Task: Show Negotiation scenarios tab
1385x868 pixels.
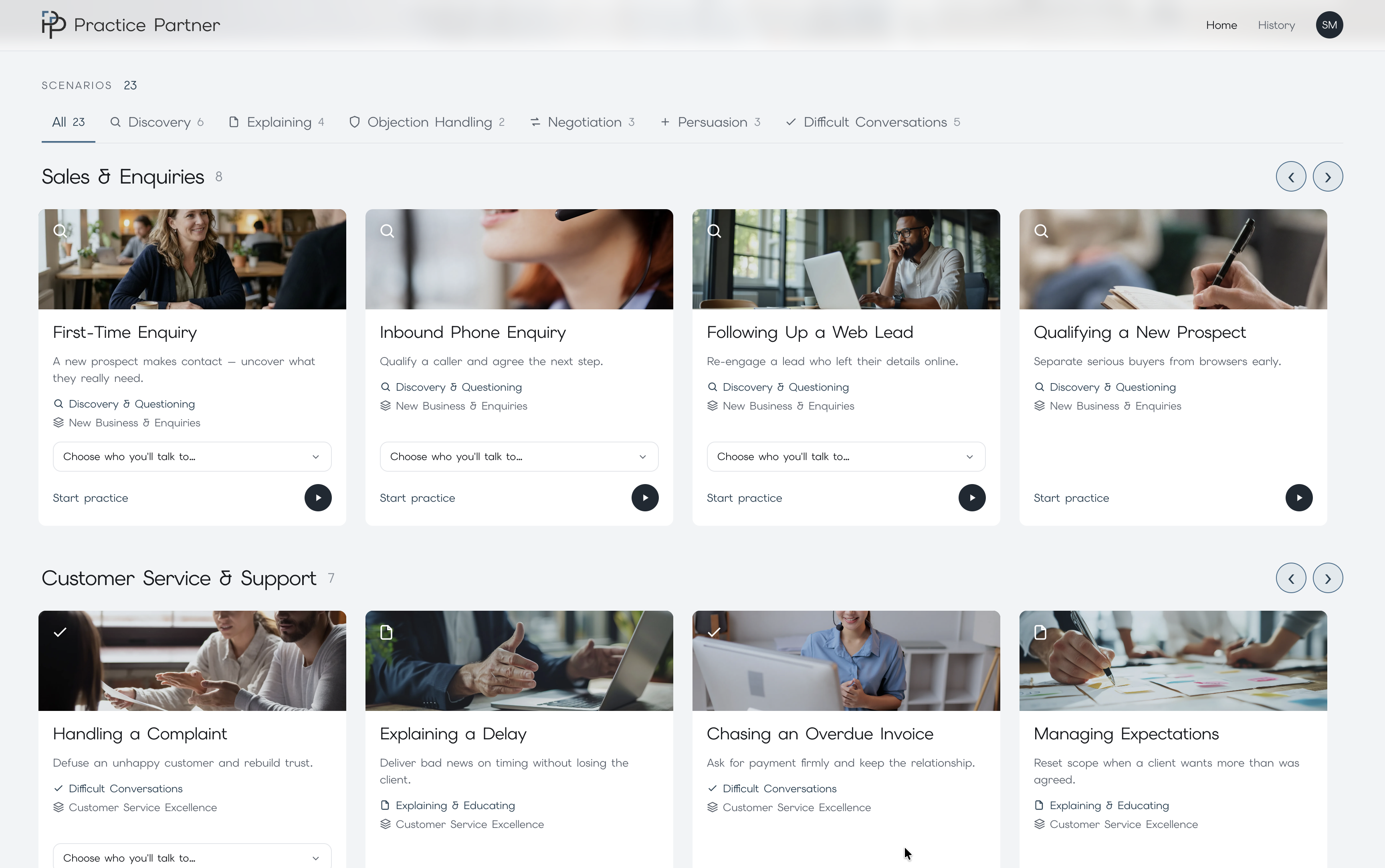Action: click(583, 122)
